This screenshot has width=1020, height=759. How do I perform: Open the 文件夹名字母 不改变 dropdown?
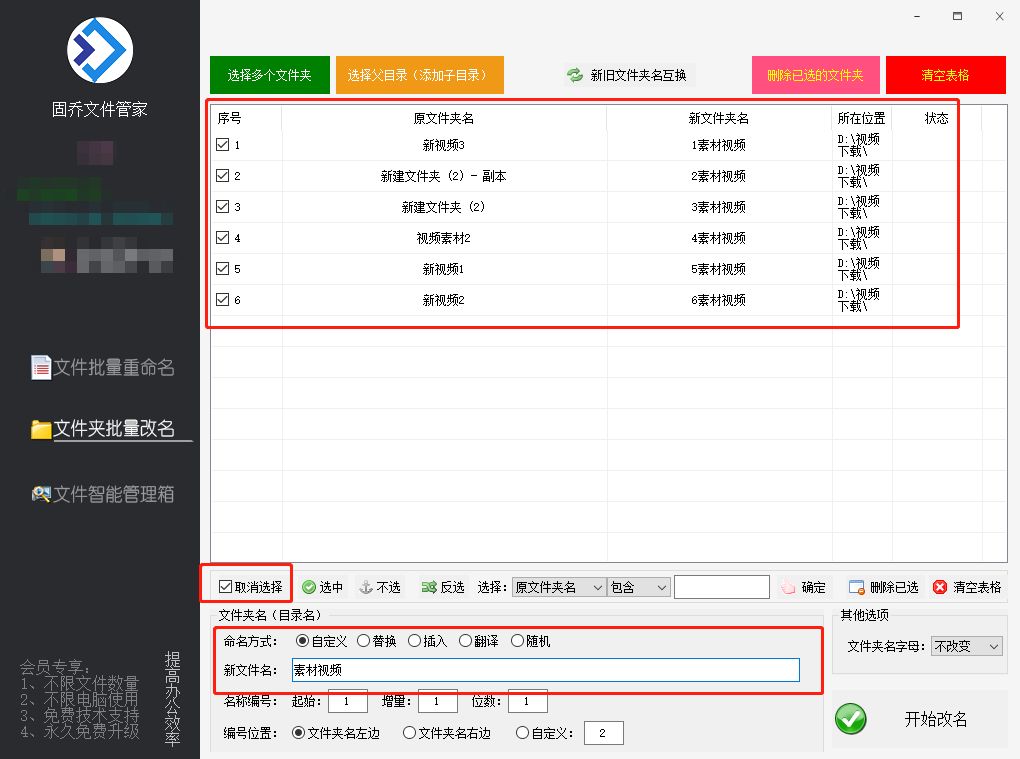click(x=966, y=646)
